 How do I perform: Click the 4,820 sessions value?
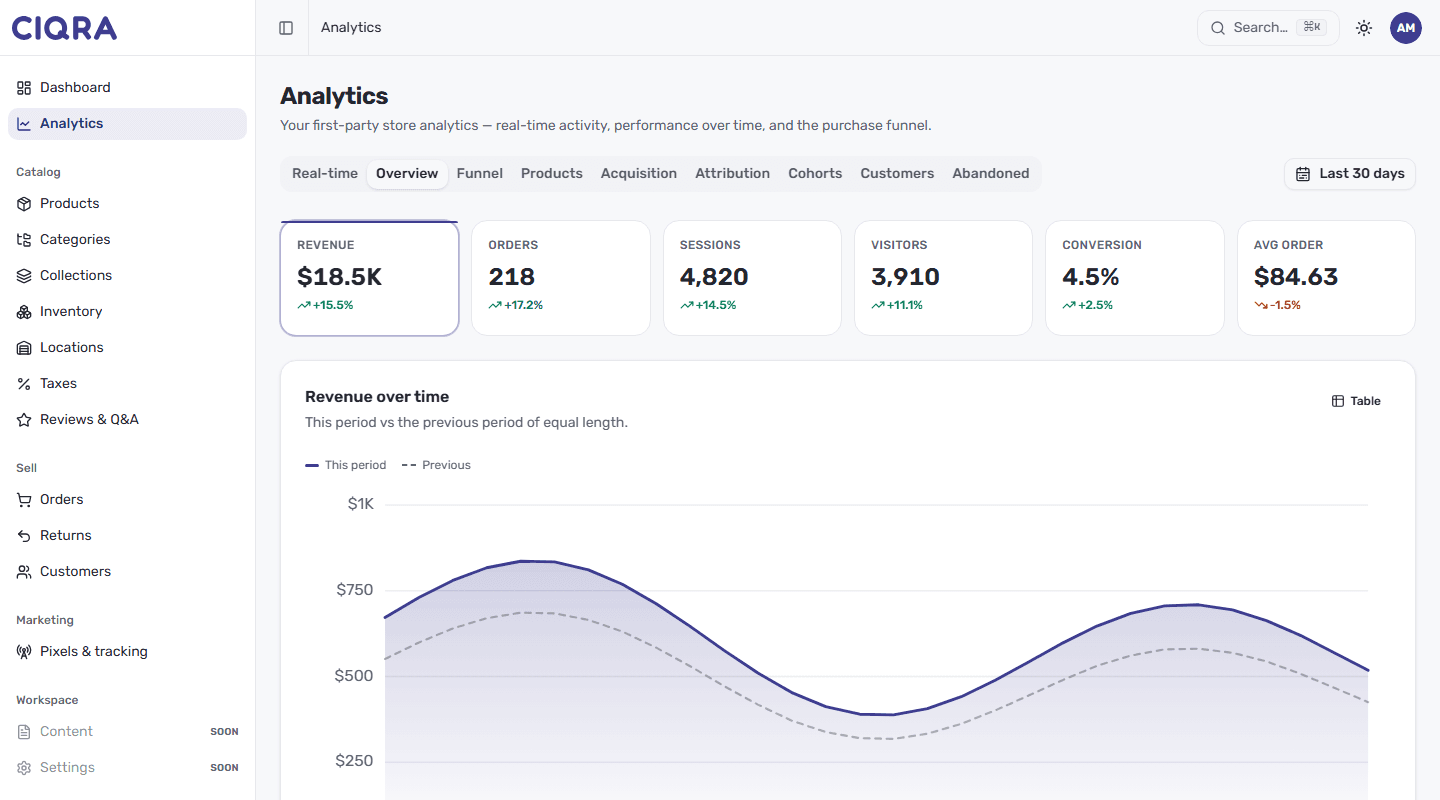click(x=714, y=277)
